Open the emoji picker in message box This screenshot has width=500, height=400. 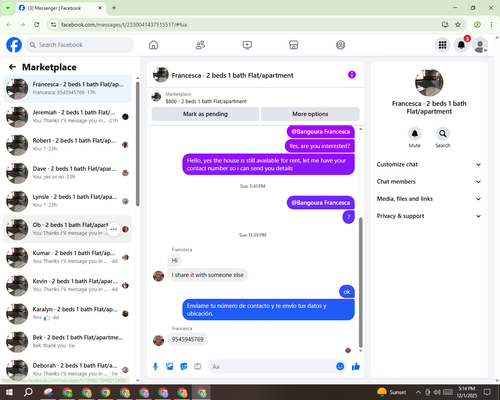pyautogui.click(x=340, y=367)
